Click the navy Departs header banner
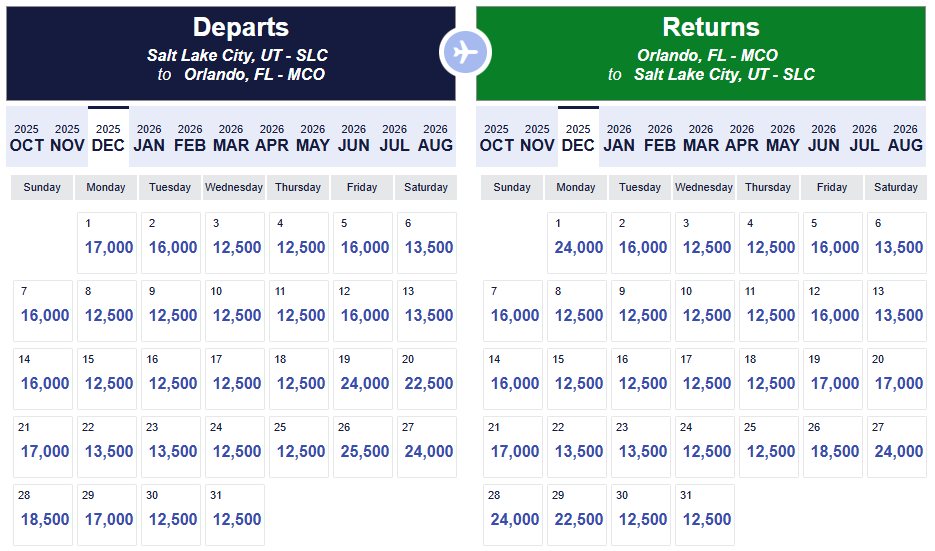This screenshot has height=551, width=935. (231, 53)
